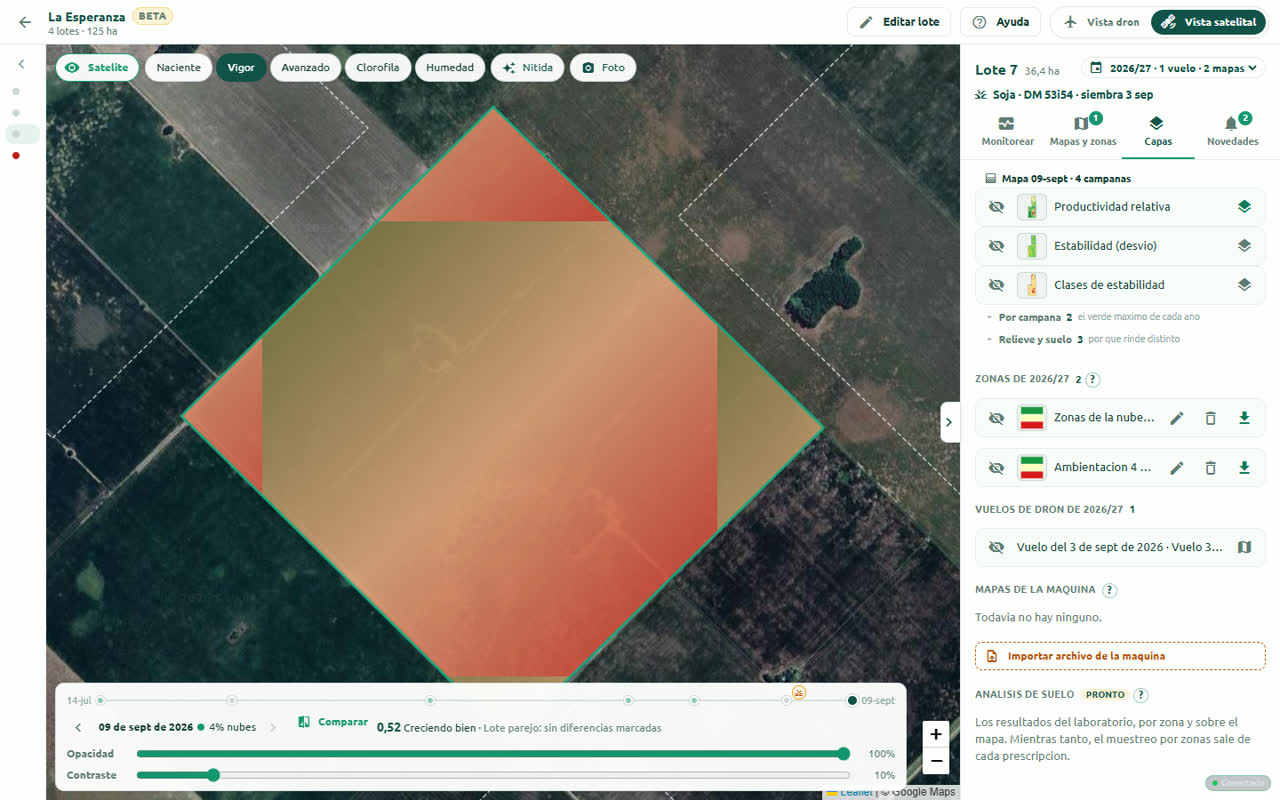This screenshot has width=1280, height=800.
Task: Show the Estabilidad (desvio) layer
Action: pos(996,246)
